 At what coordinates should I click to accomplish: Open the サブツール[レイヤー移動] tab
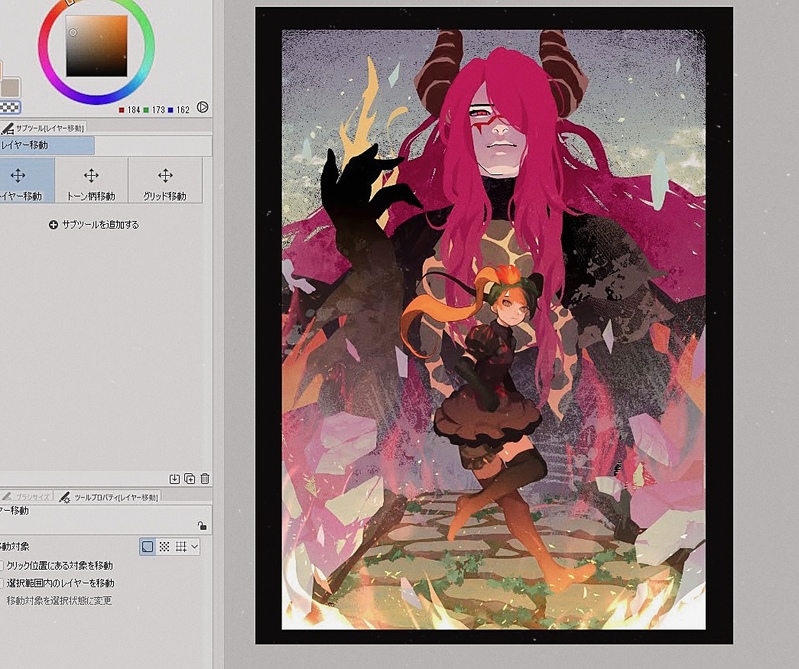(x=43, y=128)
